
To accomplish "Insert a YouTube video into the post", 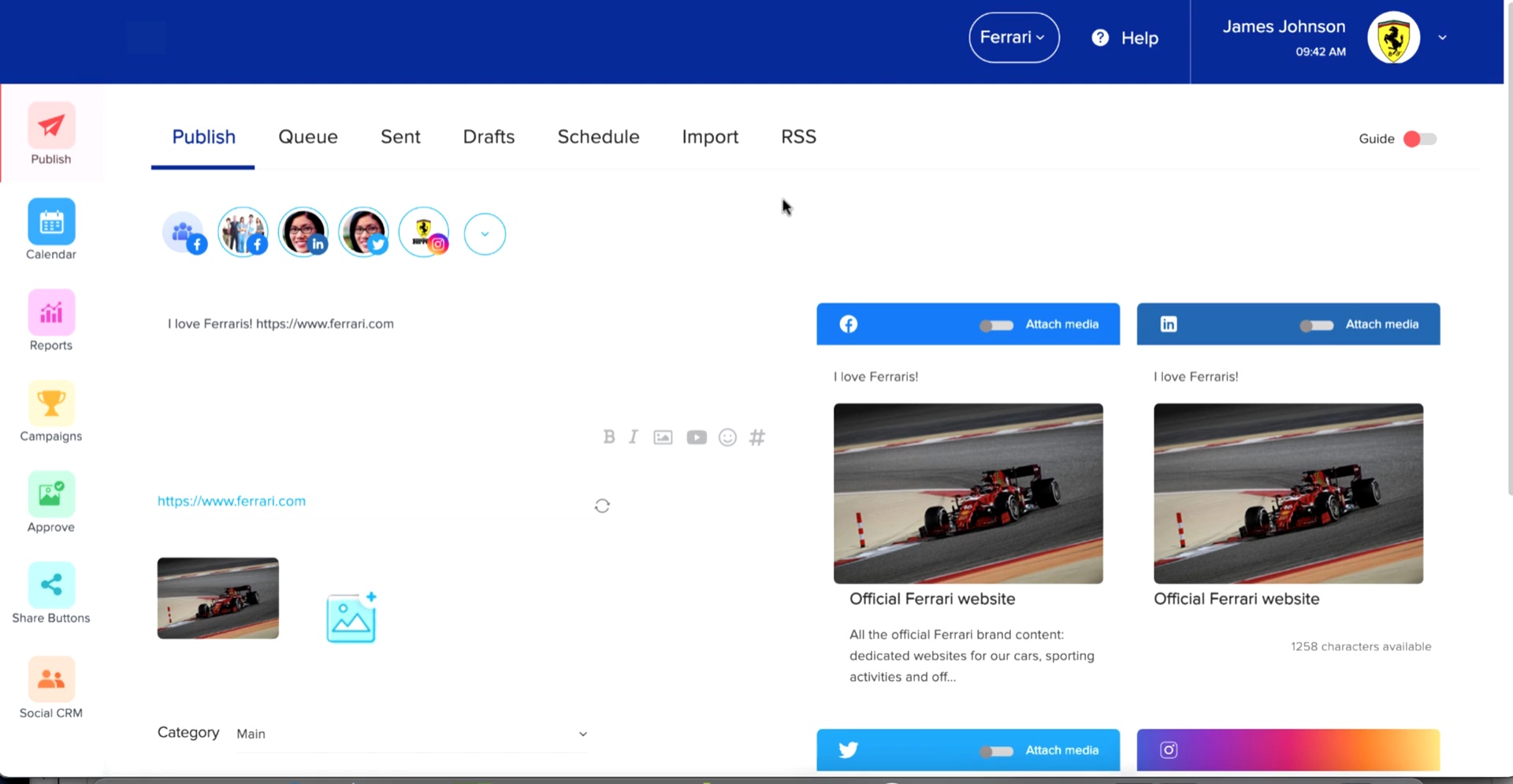I will 697,437.
